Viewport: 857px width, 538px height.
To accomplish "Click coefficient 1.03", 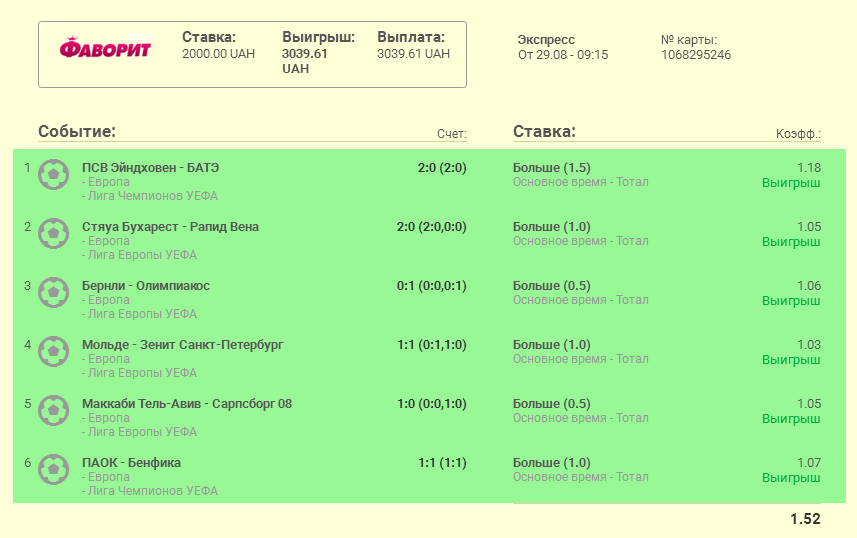I will coord(809,345).
